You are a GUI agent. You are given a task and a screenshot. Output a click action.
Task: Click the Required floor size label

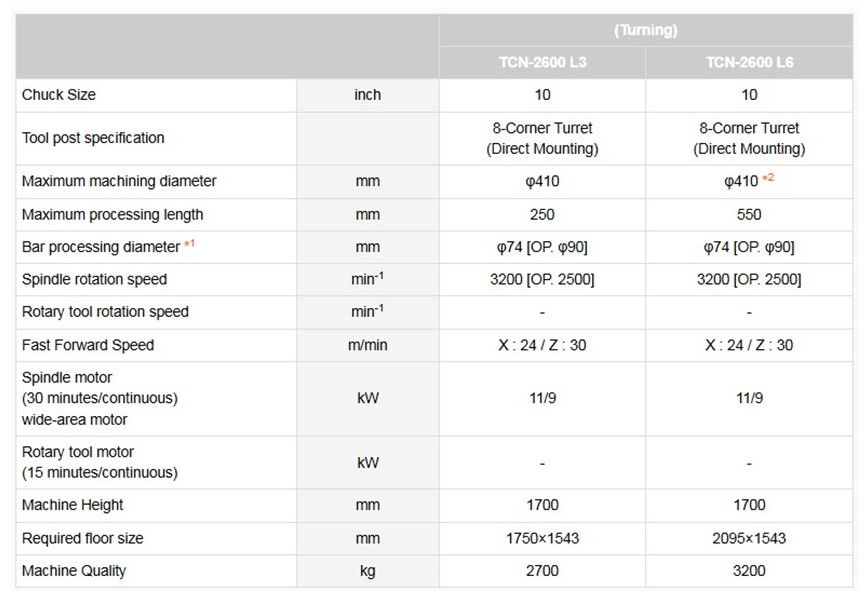pos(82,539)
